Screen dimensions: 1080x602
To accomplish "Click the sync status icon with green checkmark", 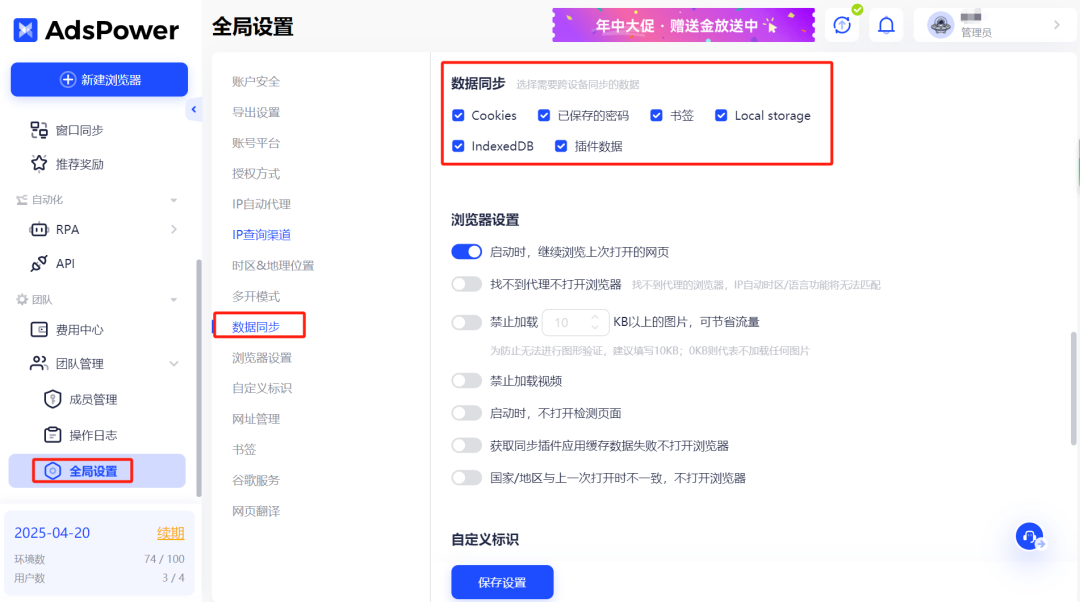I will pos(841,24).
